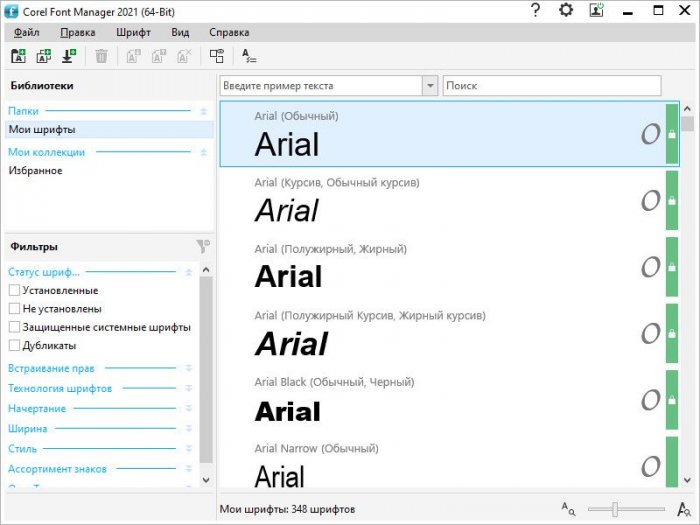This screenshot has height=525, width=700.
Task: Click the lock icon on Arial Black row
Action: 672,400
